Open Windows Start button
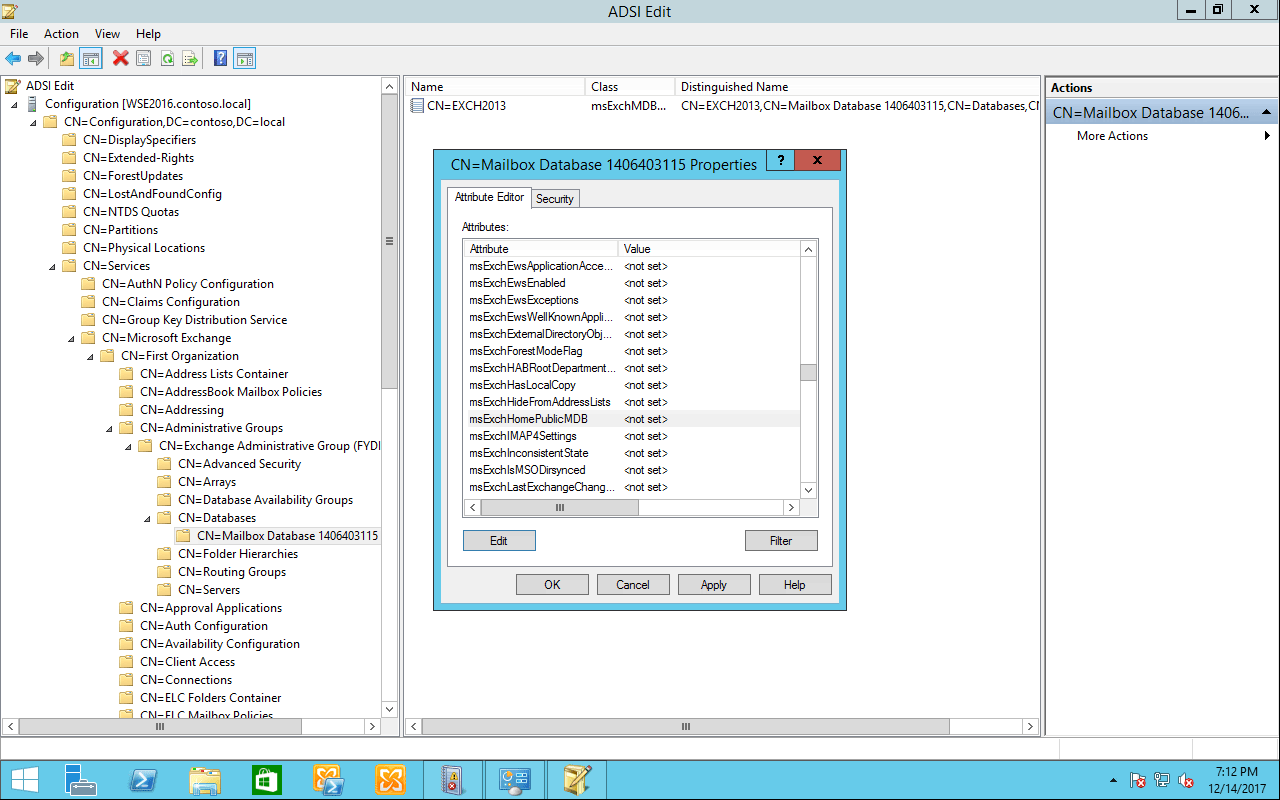1280x800 pixels. coord(25,780)
